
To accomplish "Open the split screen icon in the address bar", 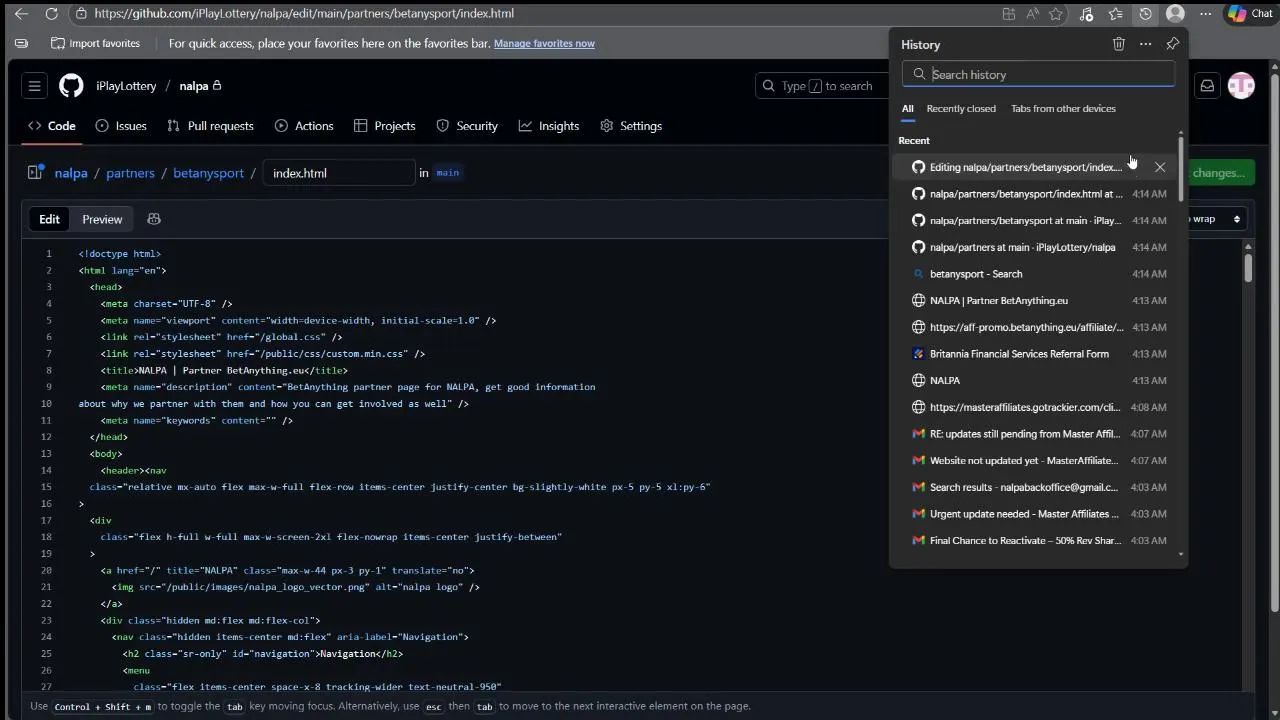I will [x=1009, y=14].
